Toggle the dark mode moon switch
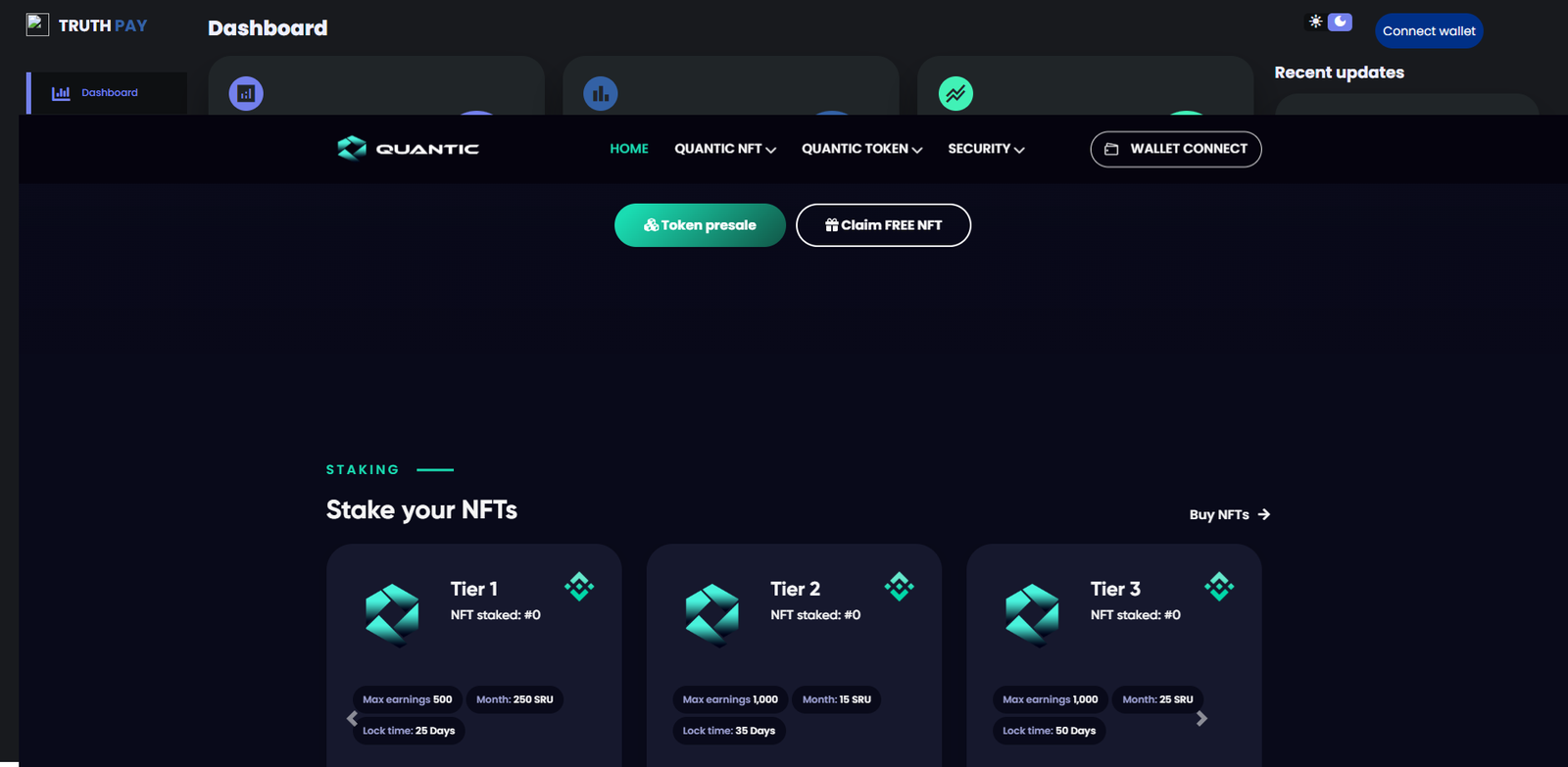 click(x=1340, y=22)
